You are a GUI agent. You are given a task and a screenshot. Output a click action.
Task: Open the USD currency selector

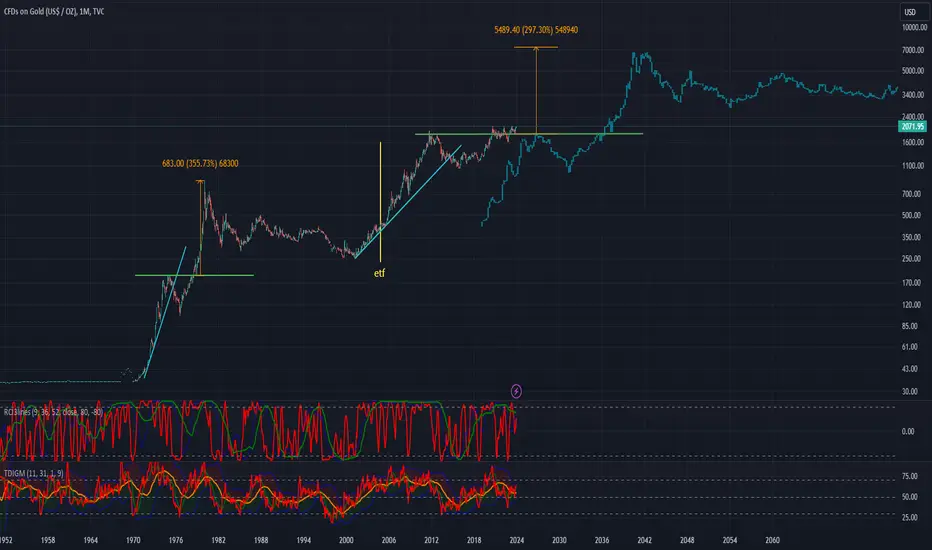pos(910,12)
